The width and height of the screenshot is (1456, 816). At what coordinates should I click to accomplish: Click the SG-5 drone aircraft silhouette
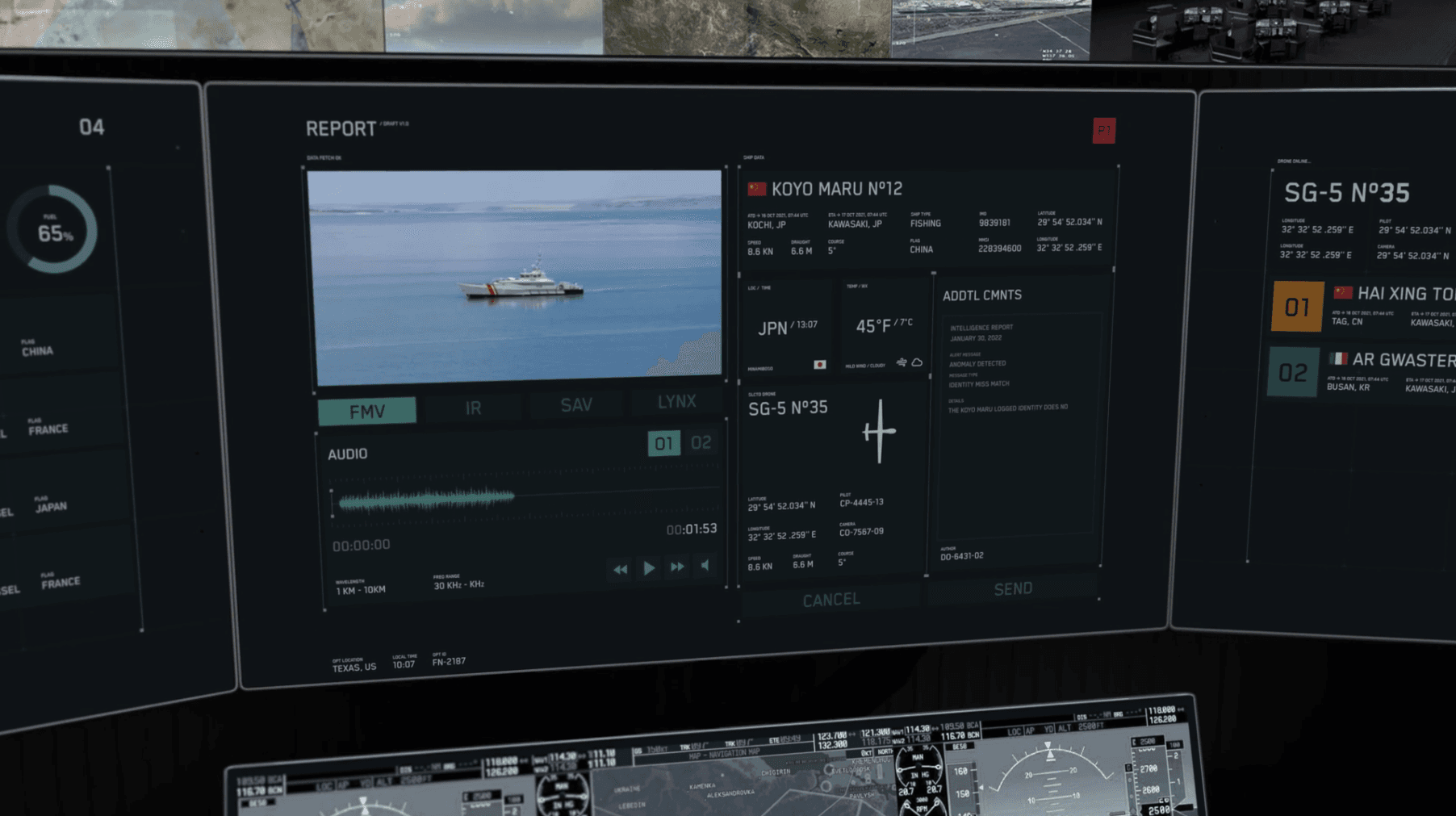[879, 431]
